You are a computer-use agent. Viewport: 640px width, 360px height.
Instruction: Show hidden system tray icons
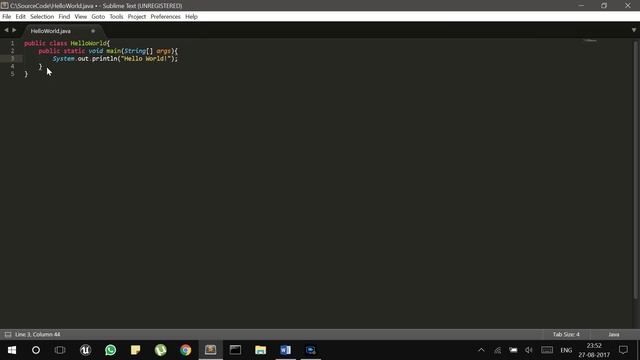[481, 350]
